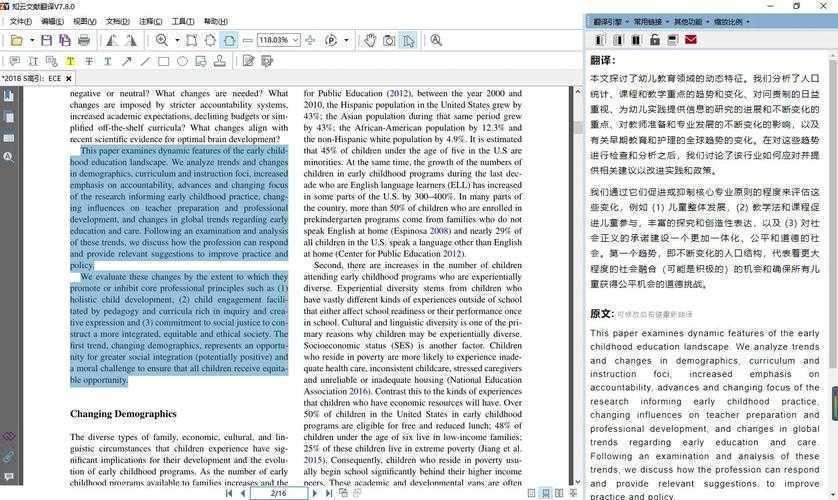
Task: Select the text box annotation tool
Action: [x=33, y=61]
